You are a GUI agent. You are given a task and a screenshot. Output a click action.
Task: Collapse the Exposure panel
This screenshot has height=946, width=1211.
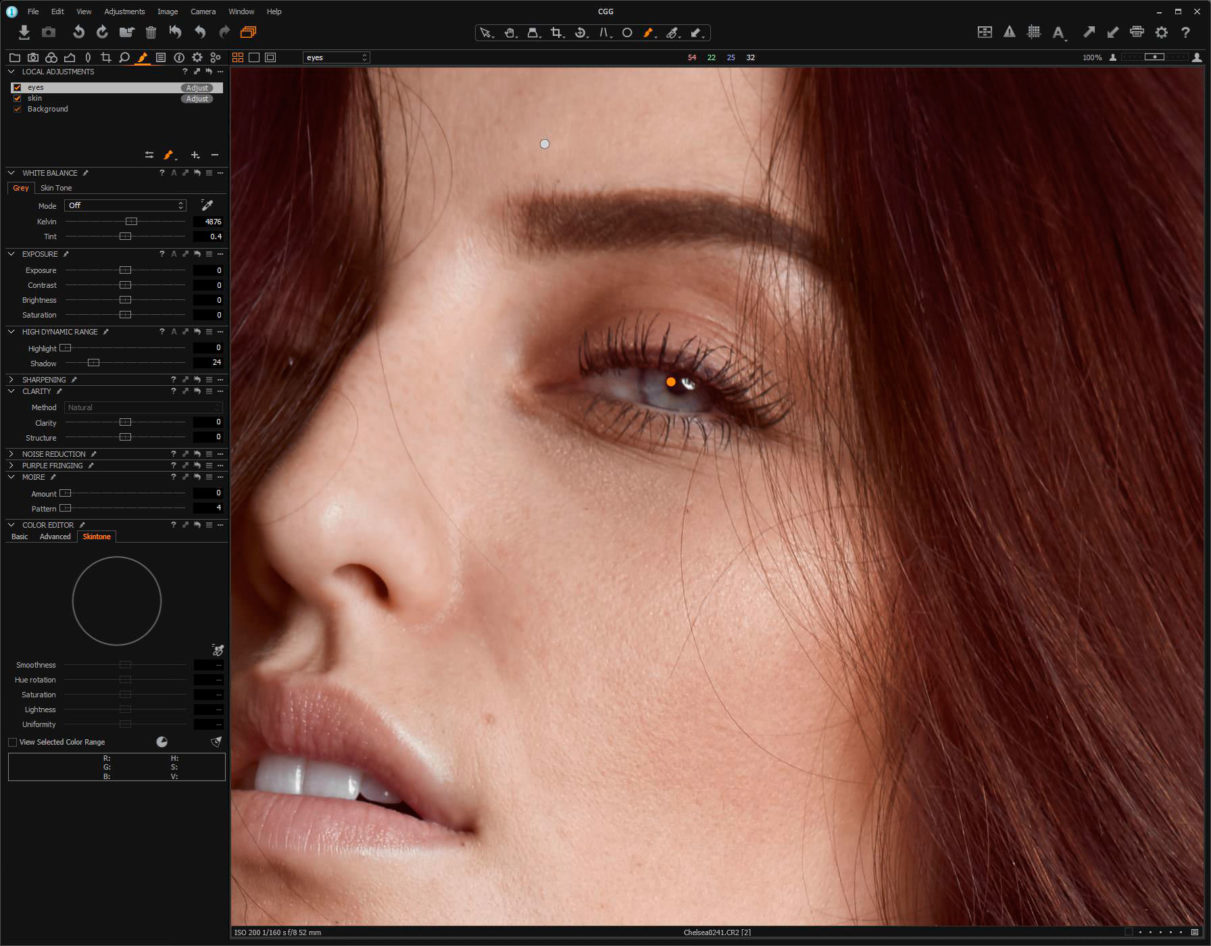pyautogui.click(x=11, y=254)
